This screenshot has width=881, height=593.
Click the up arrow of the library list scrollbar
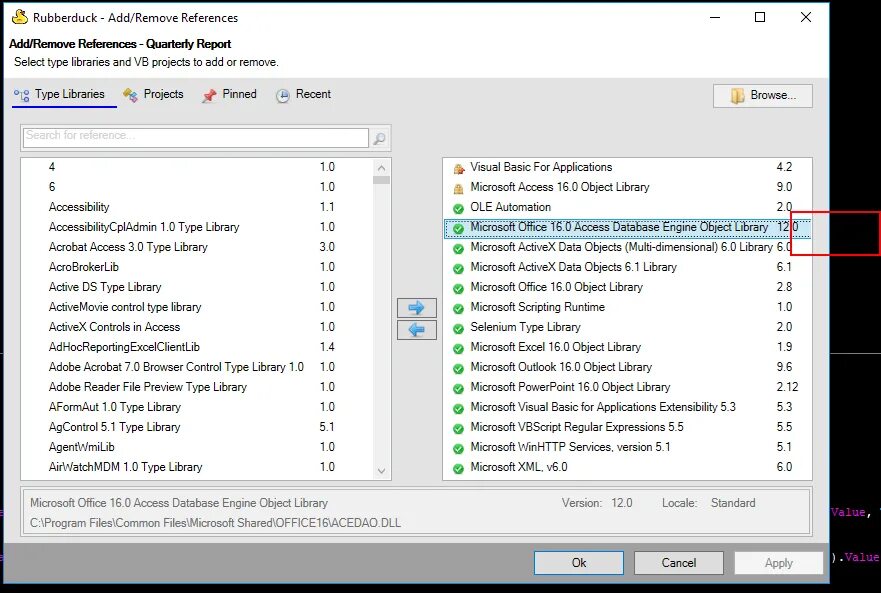coord(382,168)
